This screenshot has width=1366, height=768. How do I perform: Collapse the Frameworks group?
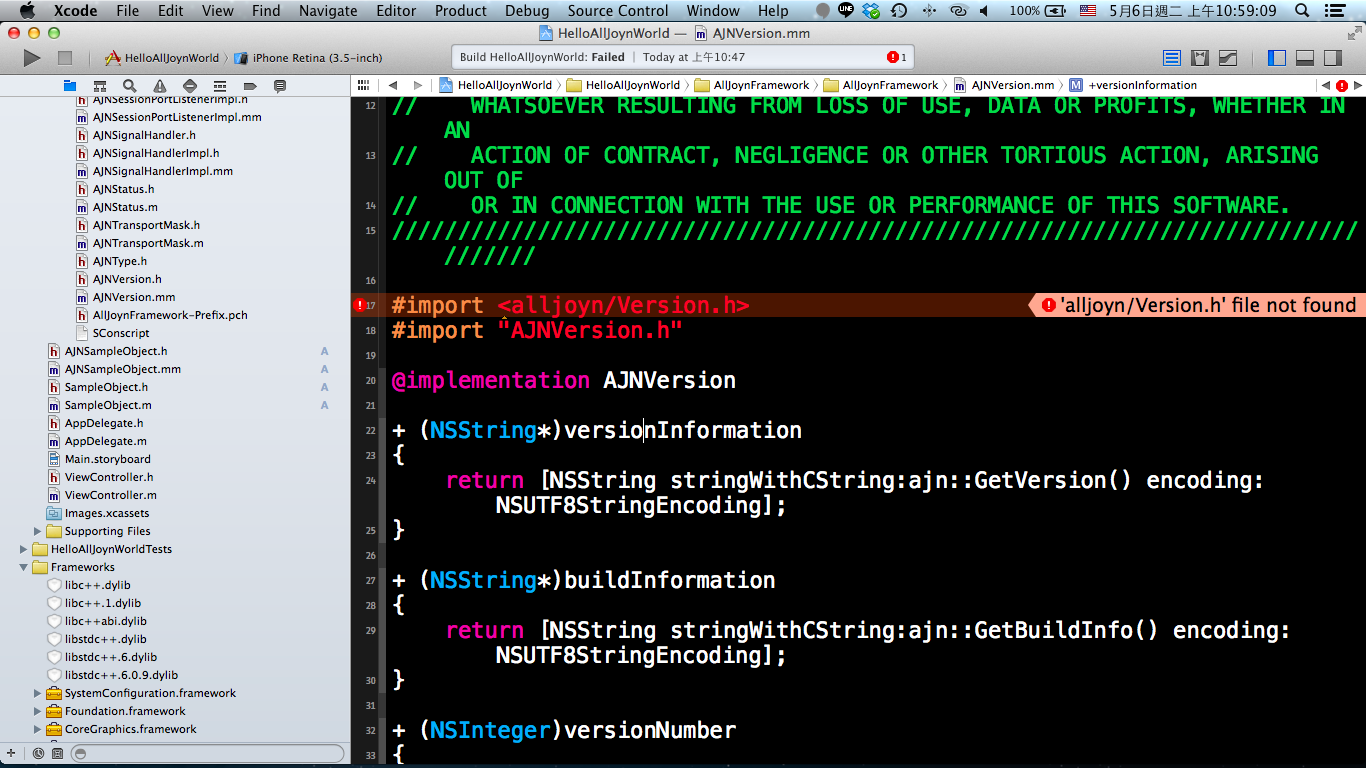25,567
